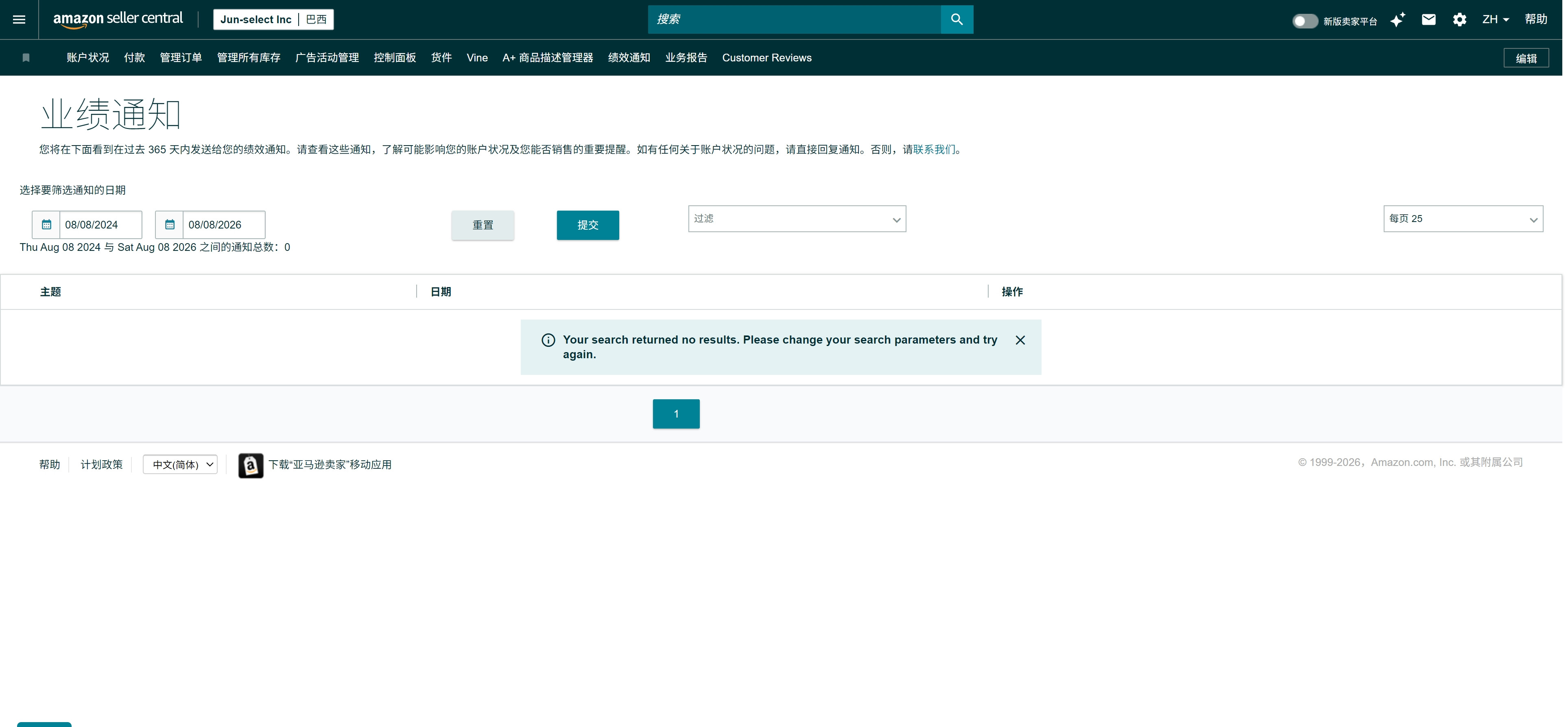Click the end date field 08/08/2026

[x=224, y=224]
